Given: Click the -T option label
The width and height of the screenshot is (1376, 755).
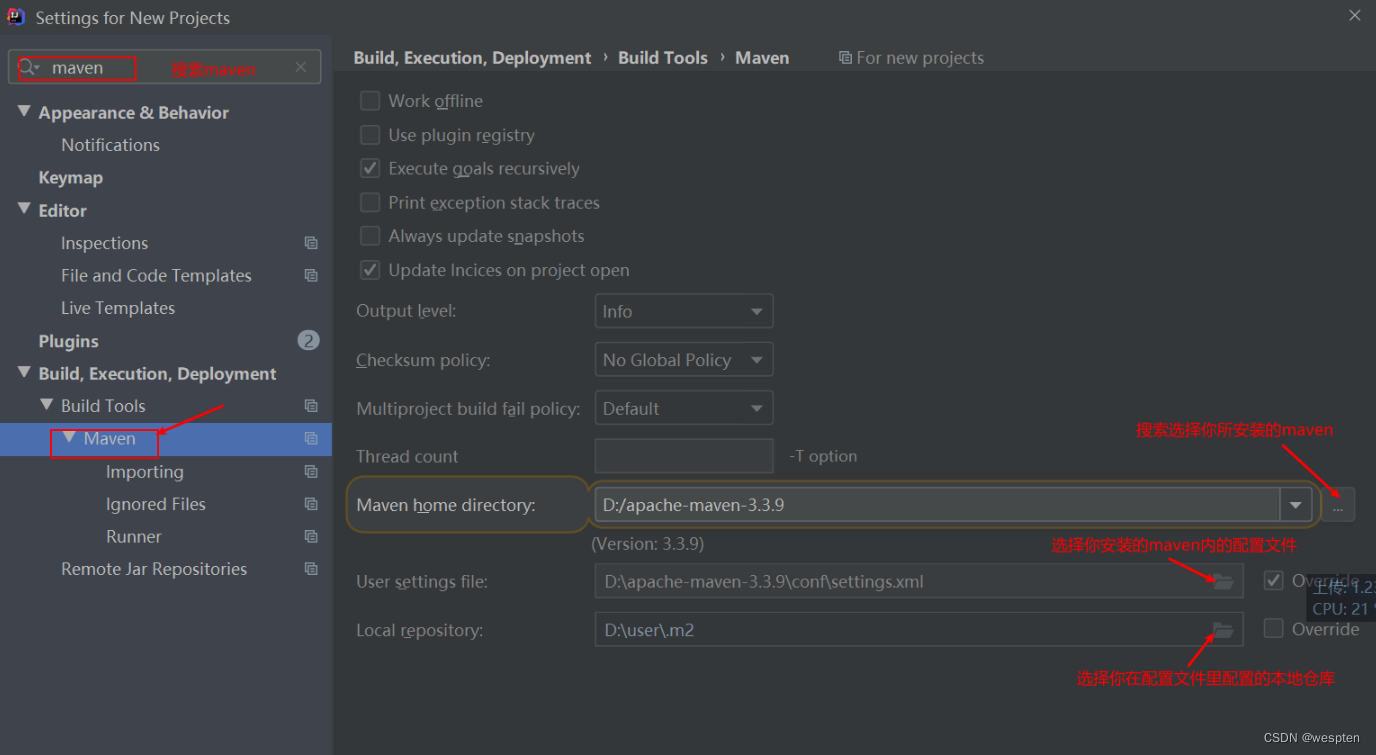Looking at the screenshot, I should coord(823,456).
